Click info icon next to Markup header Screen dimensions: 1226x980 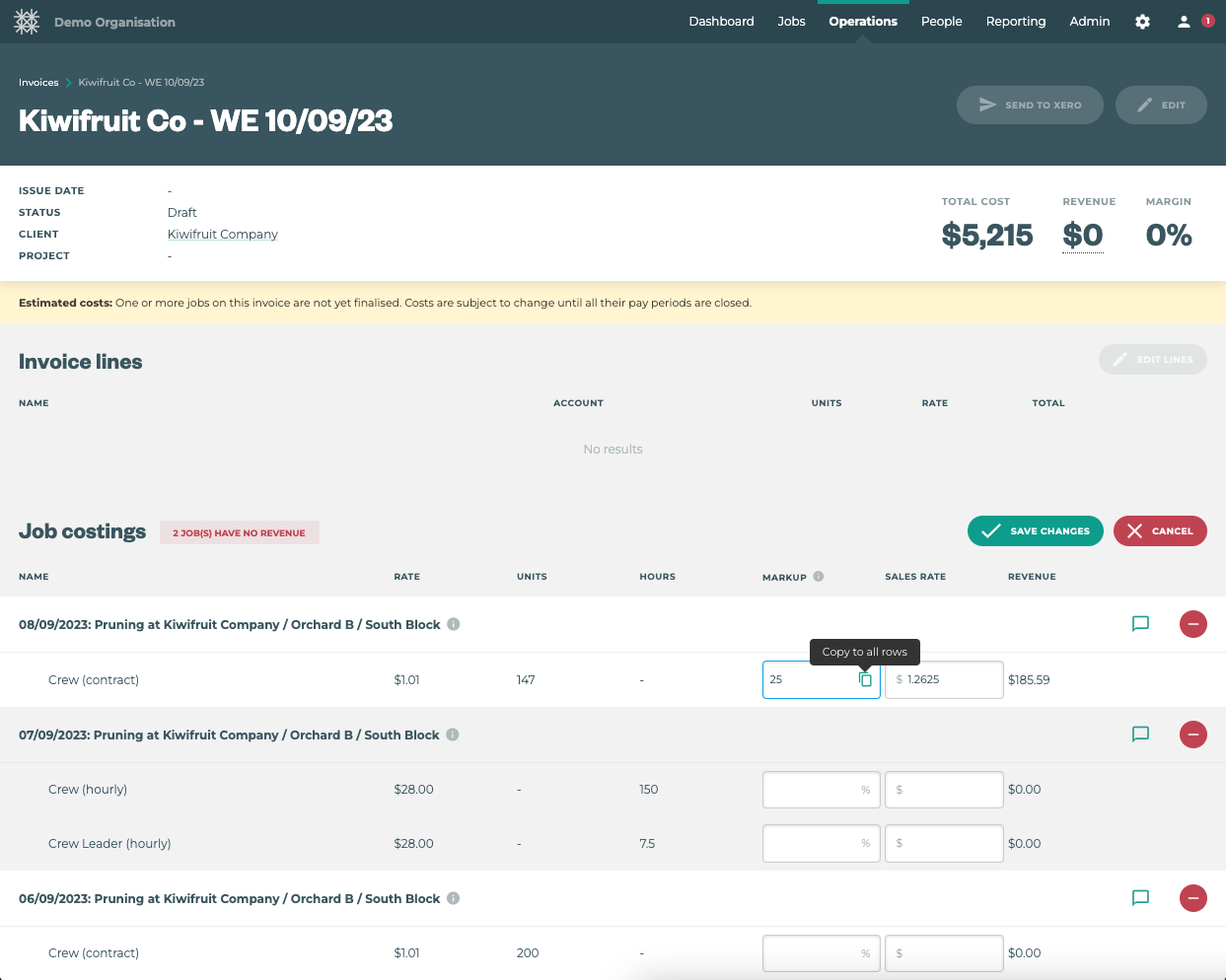pos(819,577)
